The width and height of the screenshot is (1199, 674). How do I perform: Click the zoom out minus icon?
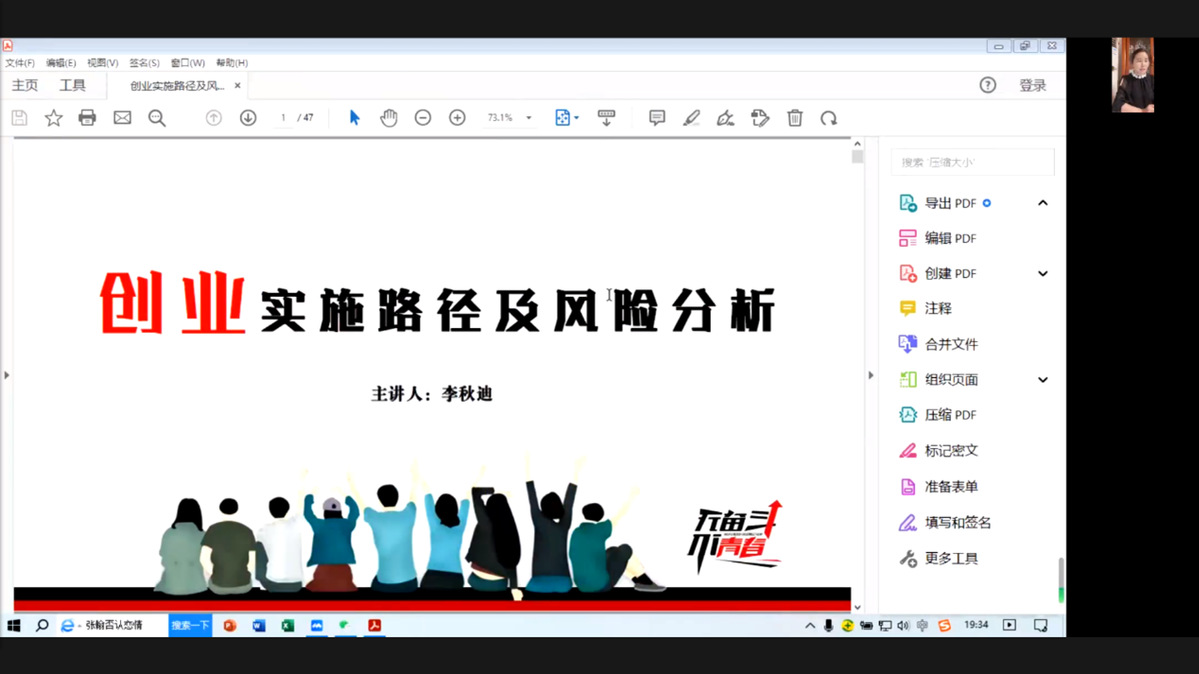point(423,118)
